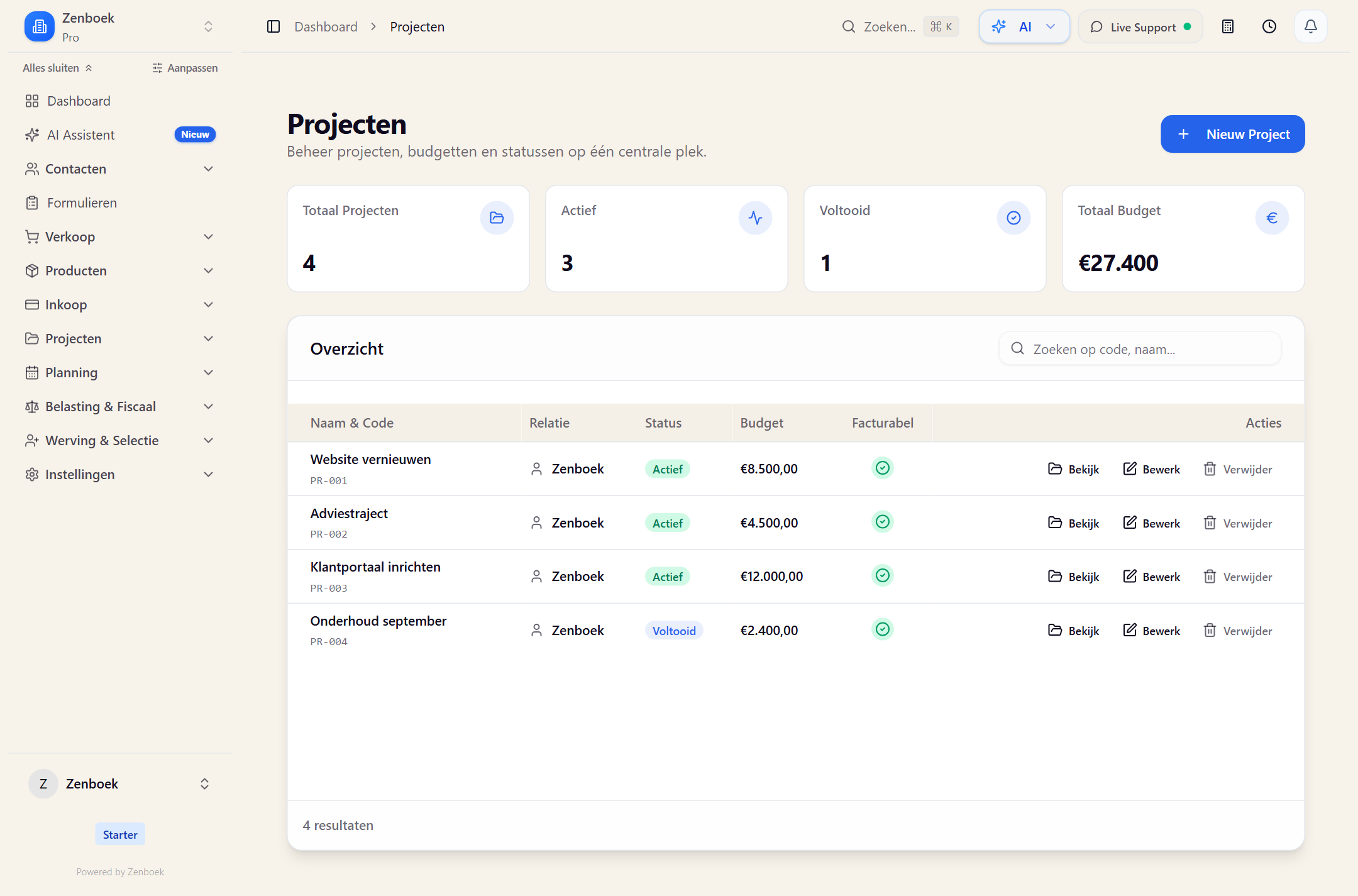1358x896 pixels.
Task: Open the notifications bell
Action: [1311, 26]
